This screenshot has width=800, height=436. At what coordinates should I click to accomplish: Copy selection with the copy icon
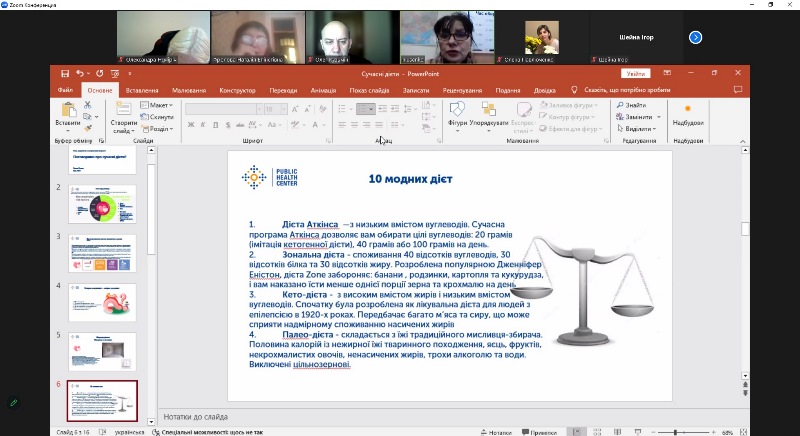tap(87, 116)
